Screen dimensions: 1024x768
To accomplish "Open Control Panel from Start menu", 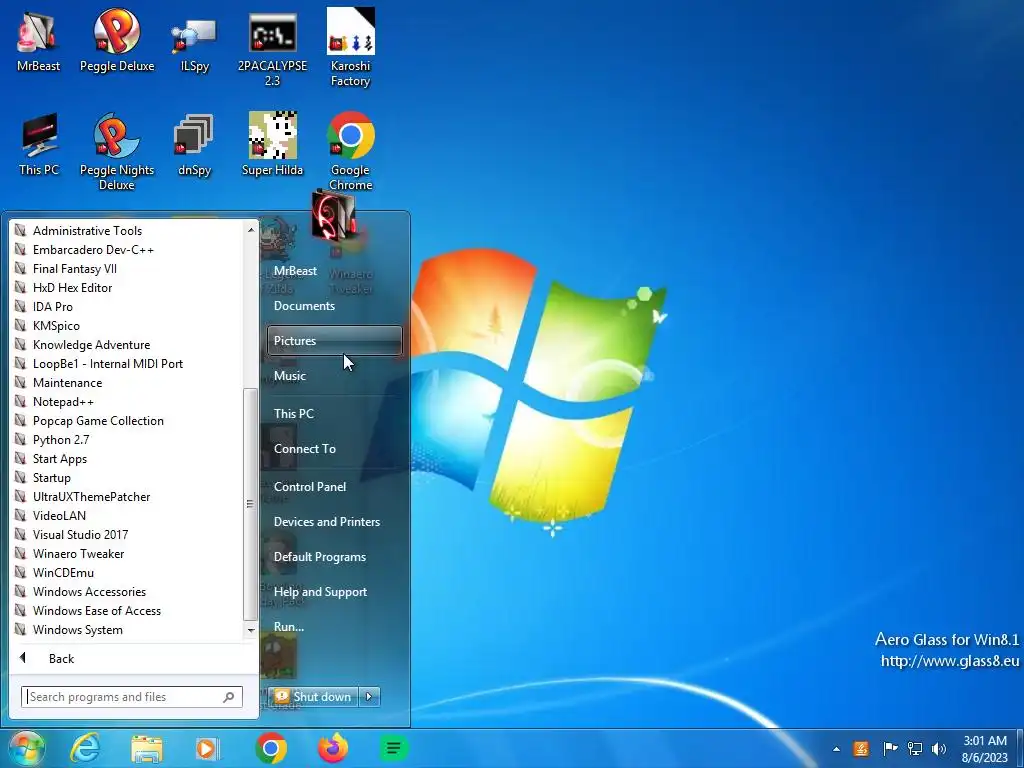I will [x=310, y=487].
